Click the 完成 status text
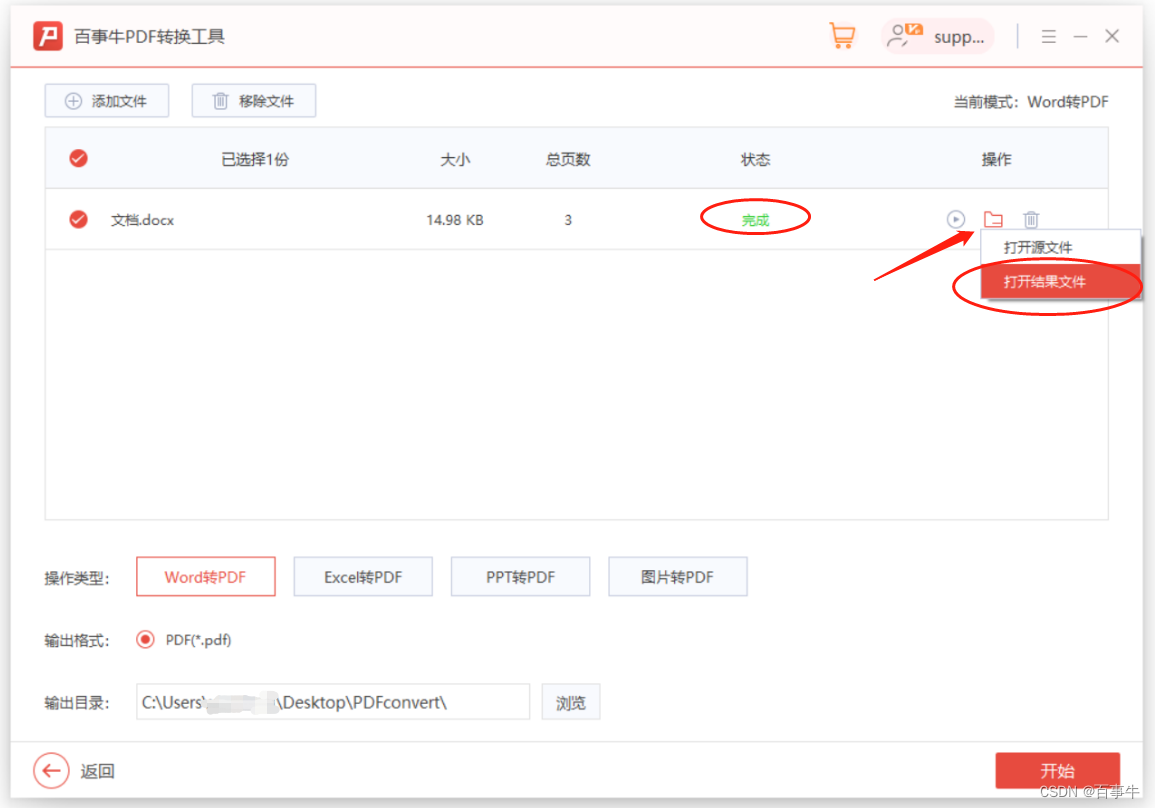This screenshot has height=808, width=1155. pos(755,220)
